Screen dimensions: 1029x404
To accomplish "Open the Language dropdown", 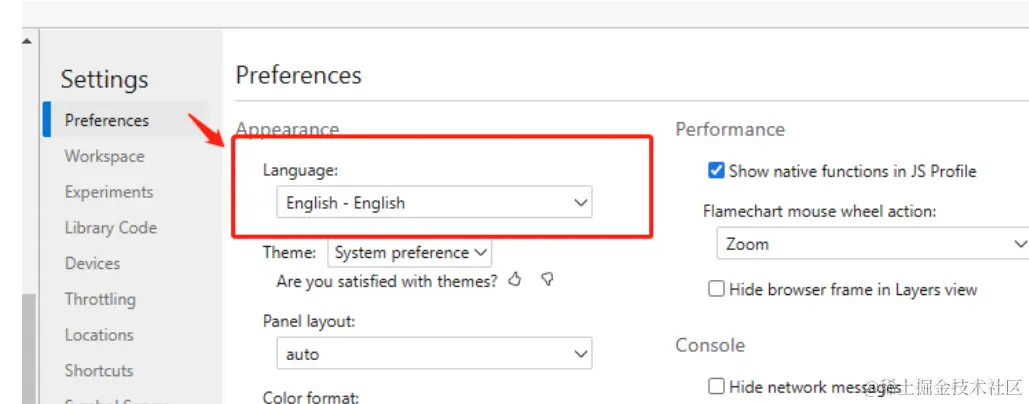I will click(434, 203).
